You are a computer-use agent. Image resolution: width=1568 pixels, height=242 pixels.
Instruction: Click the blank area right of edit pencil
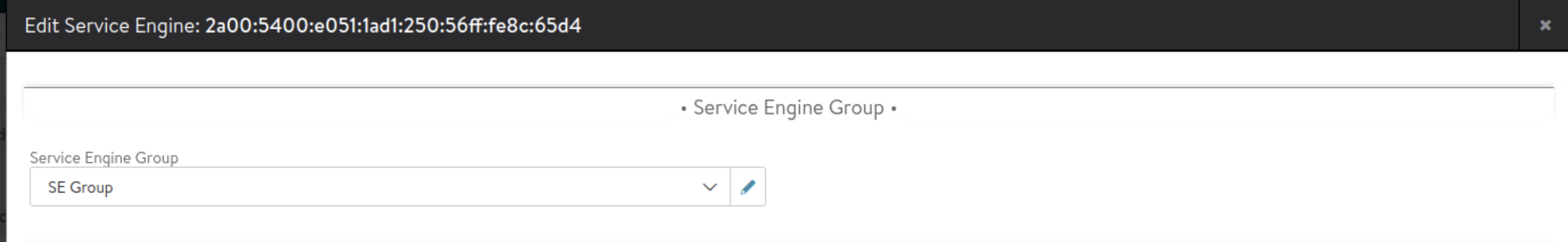[1096, 187]
